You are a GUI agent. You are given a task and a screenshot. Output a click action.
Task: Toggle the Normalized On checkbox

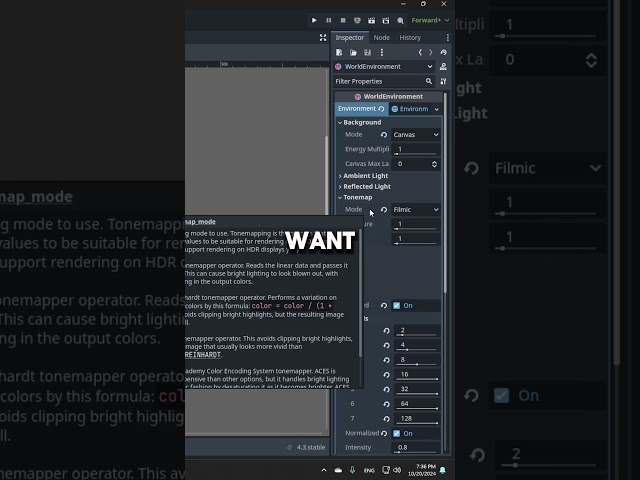(x=396, y=433)
